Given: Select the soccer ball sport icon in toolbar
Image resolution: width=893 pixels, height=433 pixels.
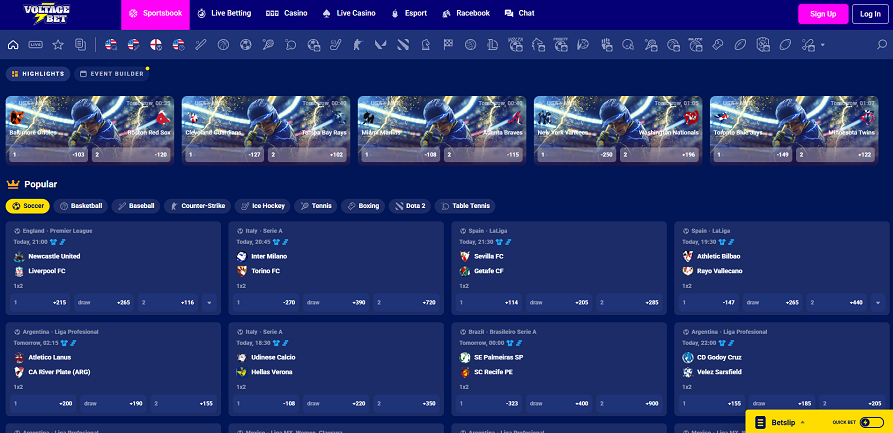Looking at the screenshot, I should pos(245,44).
